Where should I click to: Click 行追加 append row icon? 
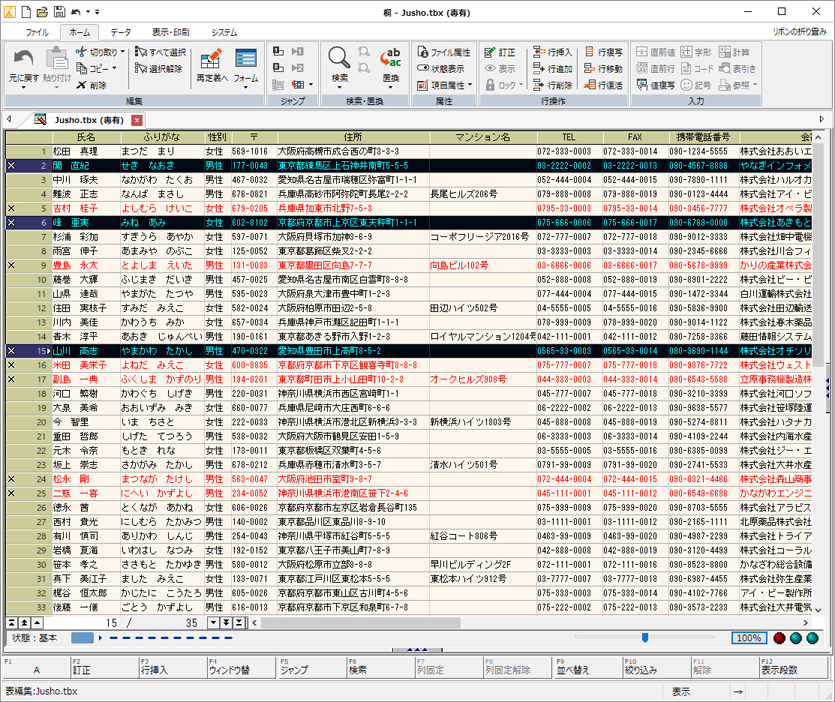click(539, 68)
